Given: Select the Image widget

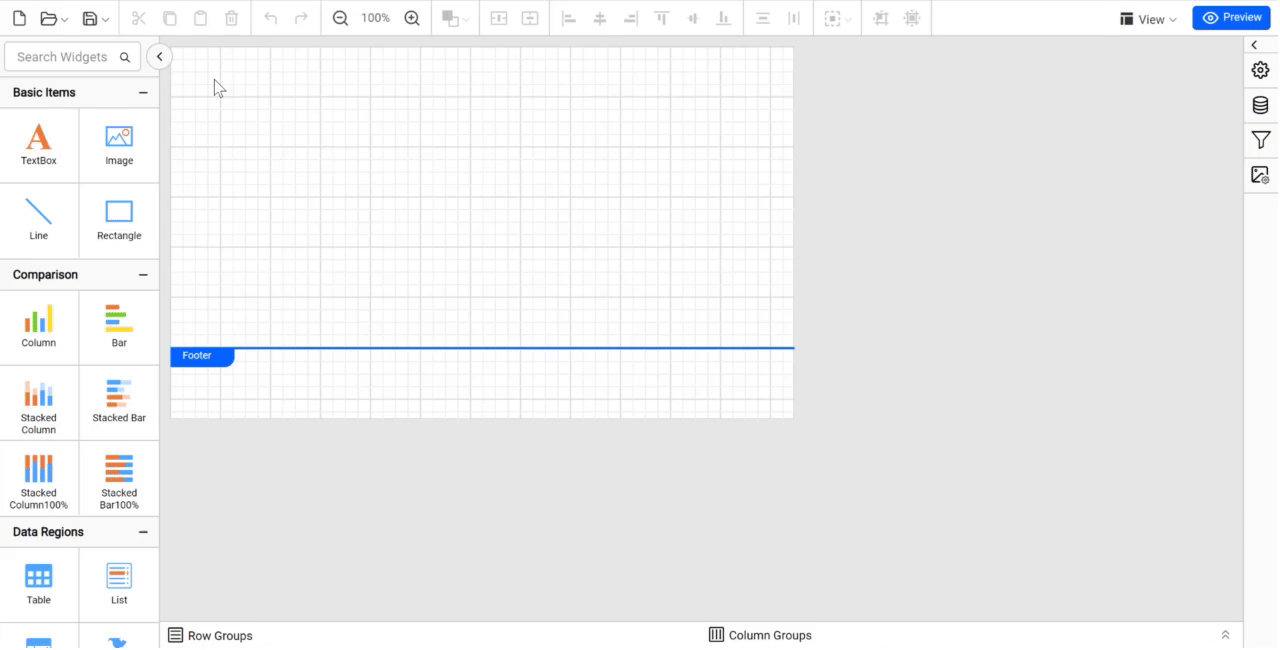Looking at the screenshot, I should tap(119, 145).
